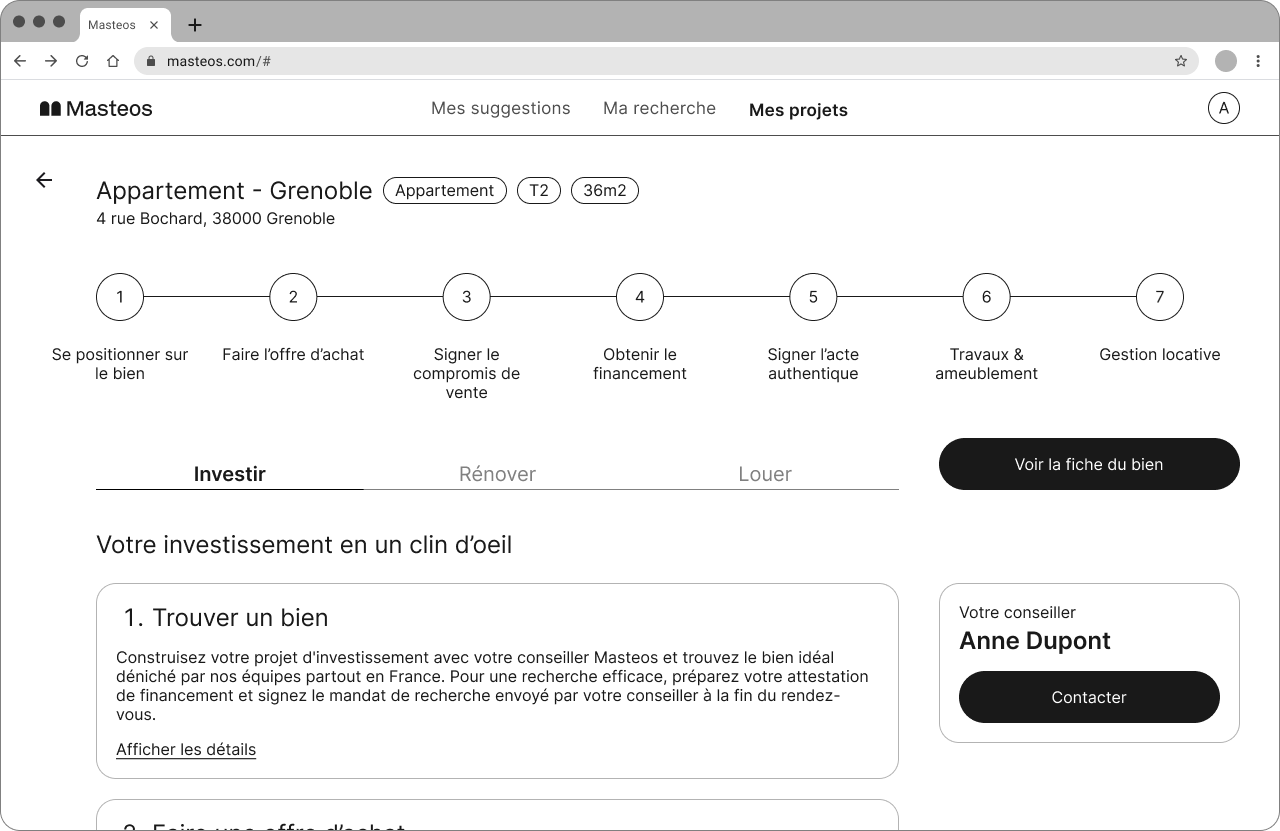Screen dimensions: 1280x831
Task: Click the Obtenir le financement step label
Action: tap(640, 364)
